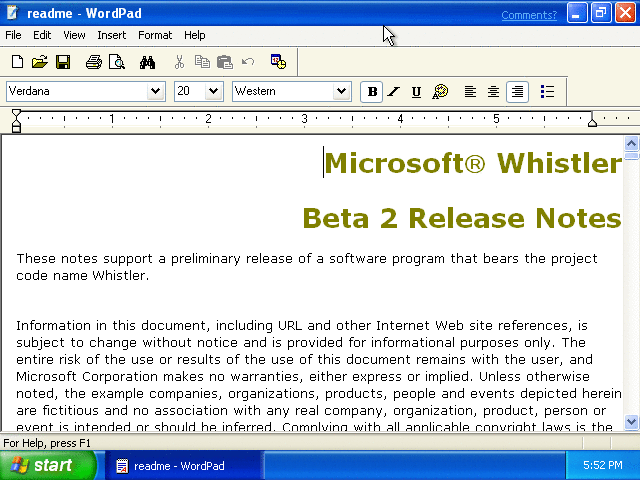The height and width of the screenshot is (480, 640).
Task: Align text left
Action: [470, 91]
